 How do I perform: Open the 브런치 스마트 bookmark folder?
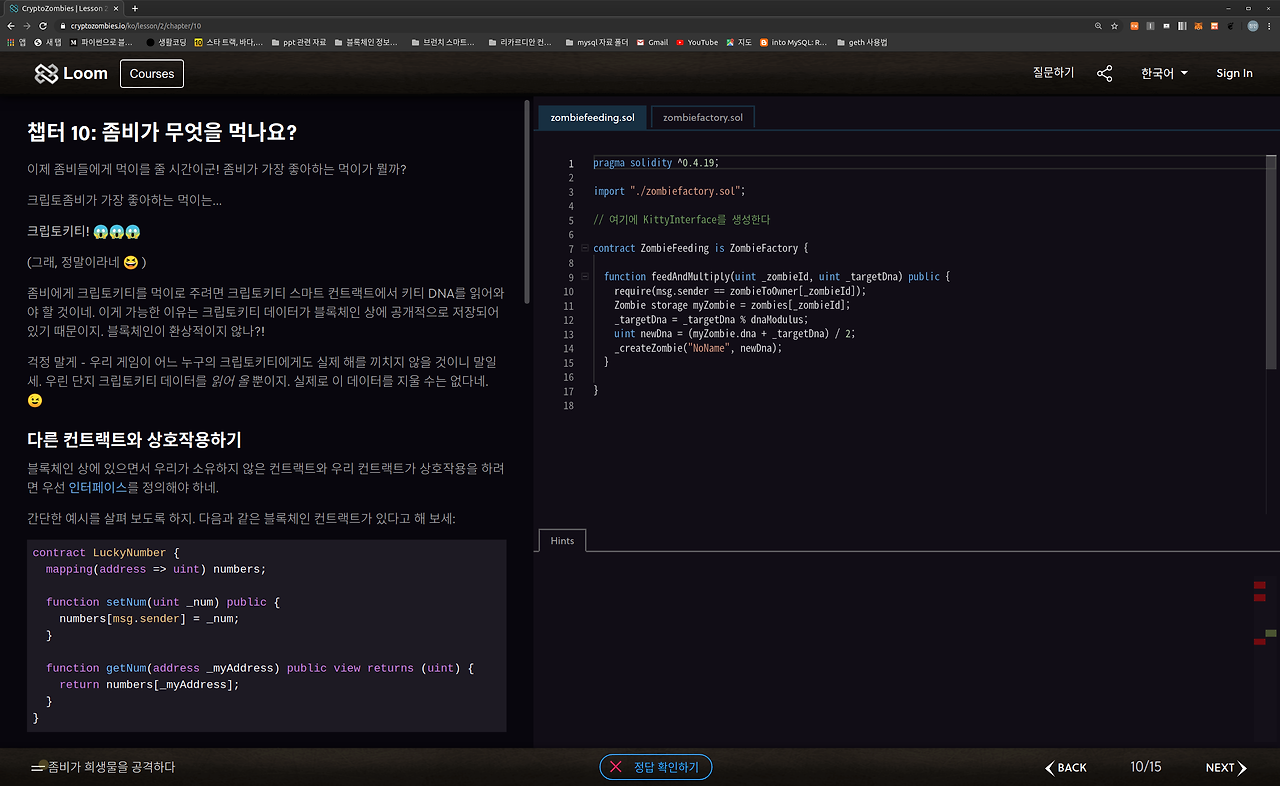pos(443,42)
